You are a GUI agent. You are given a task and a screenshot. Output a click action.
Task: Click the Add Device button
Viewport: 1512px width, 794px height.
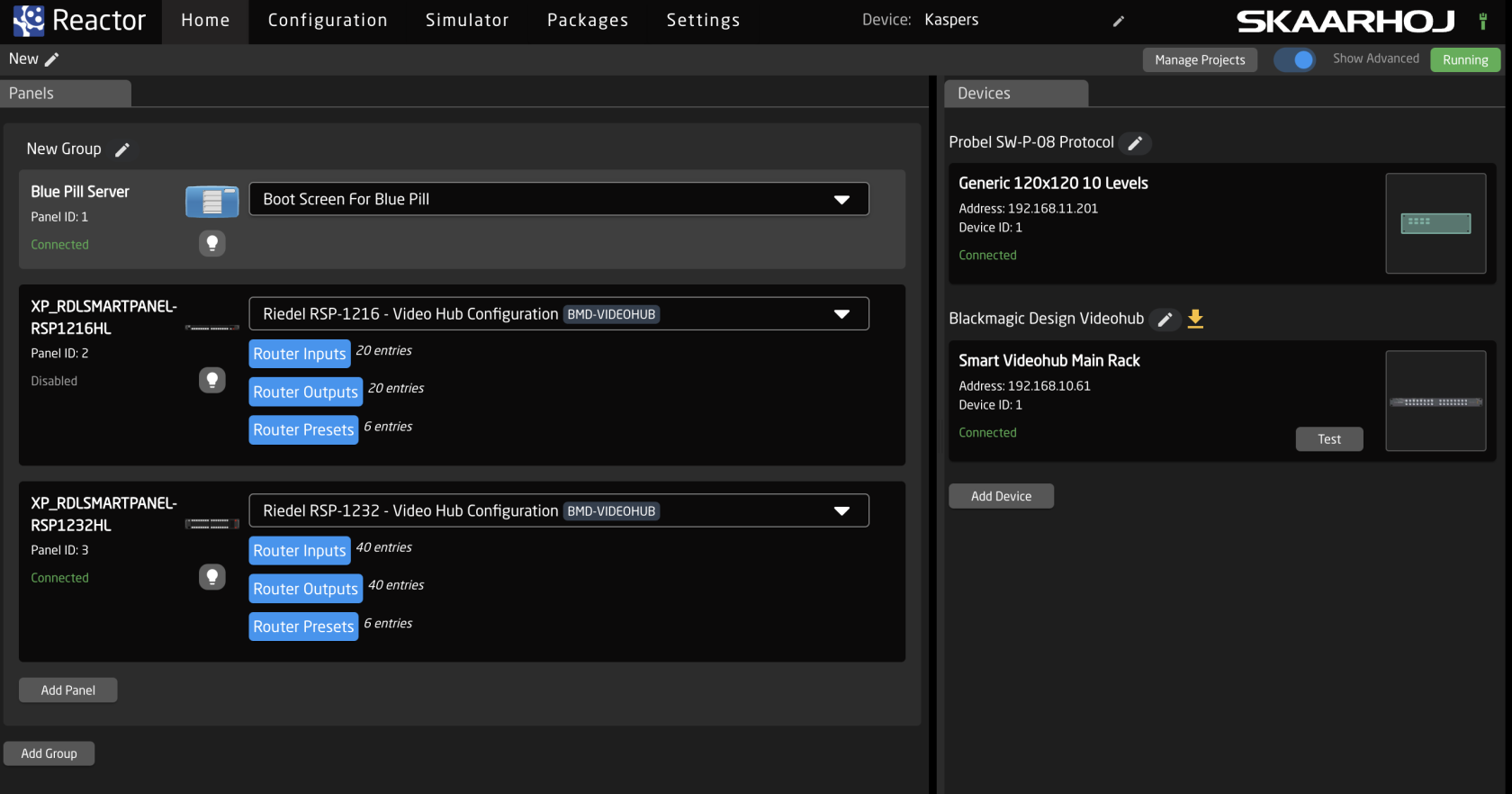[x=1001, y=496]
